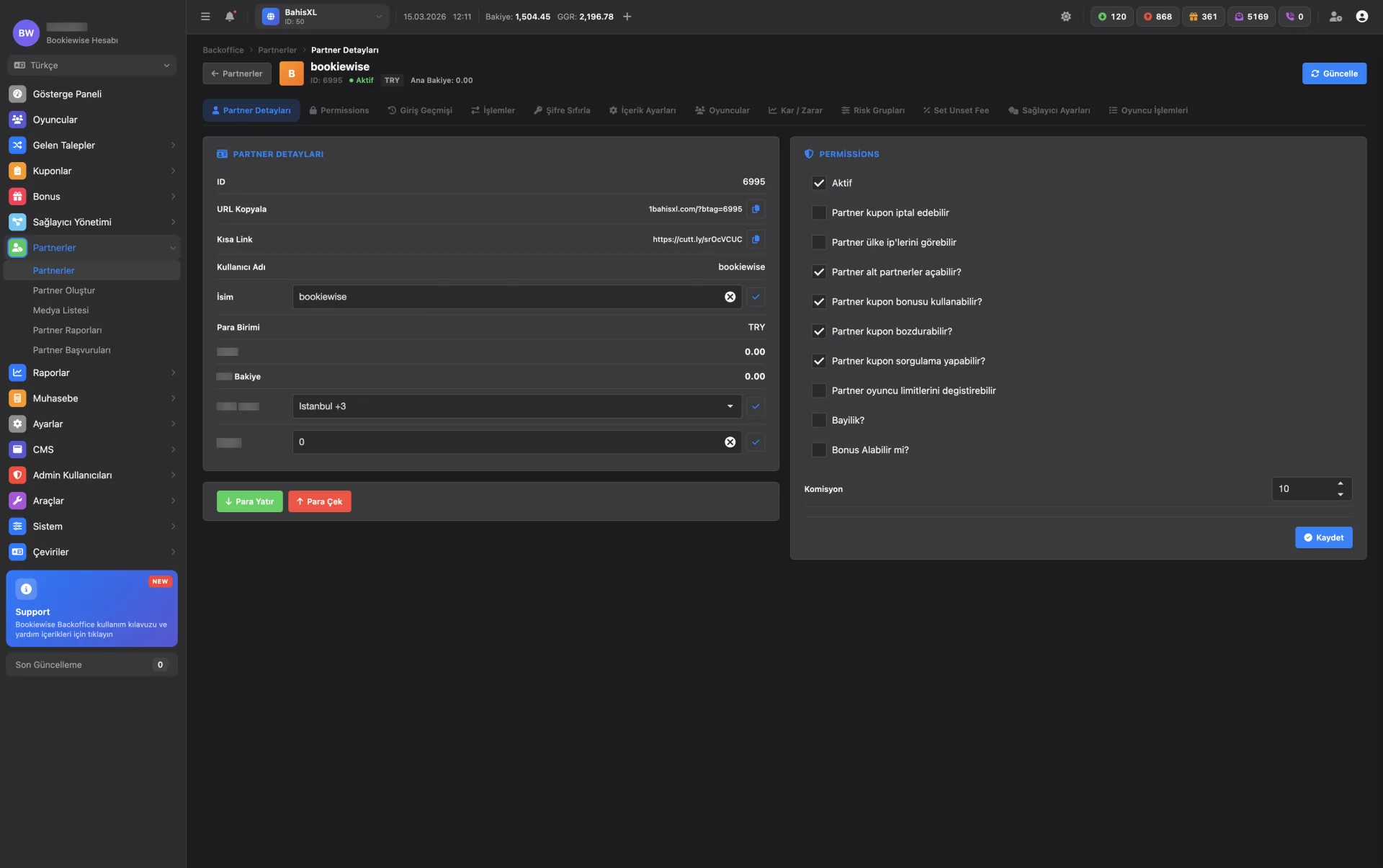Increase Komisyon value with up stepper
Screen dimensions: 1383x868
tap(1341, 483)
